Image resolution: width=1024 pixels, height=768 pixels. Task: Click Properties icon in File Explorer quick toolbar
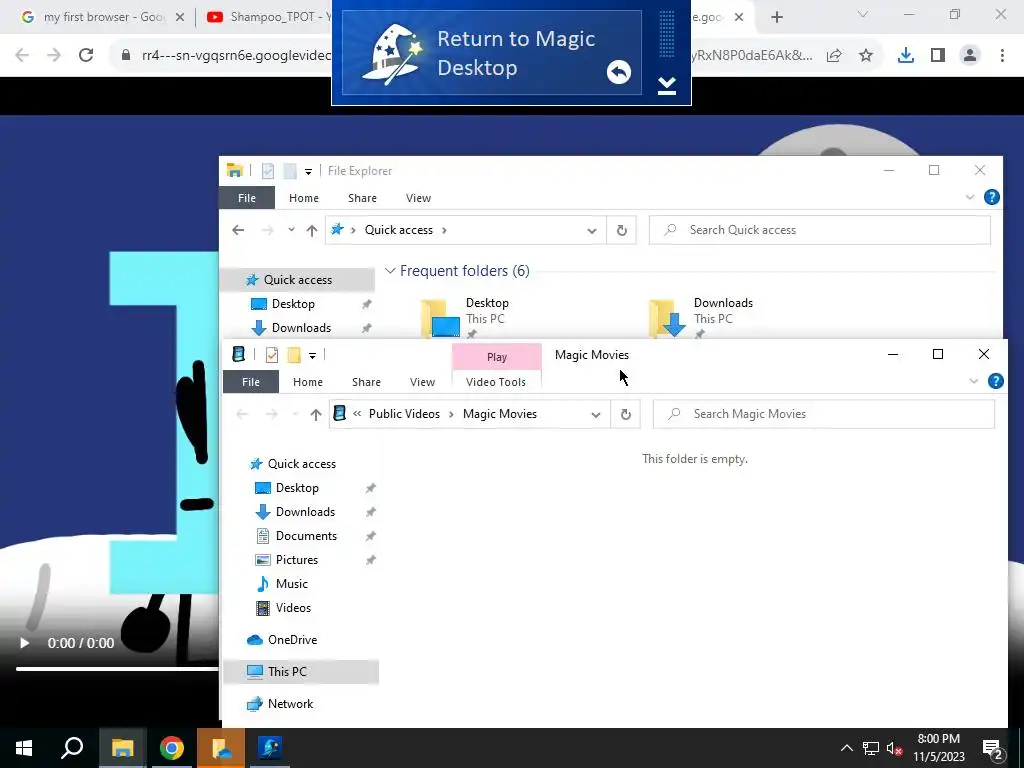(x=268, y=171)
